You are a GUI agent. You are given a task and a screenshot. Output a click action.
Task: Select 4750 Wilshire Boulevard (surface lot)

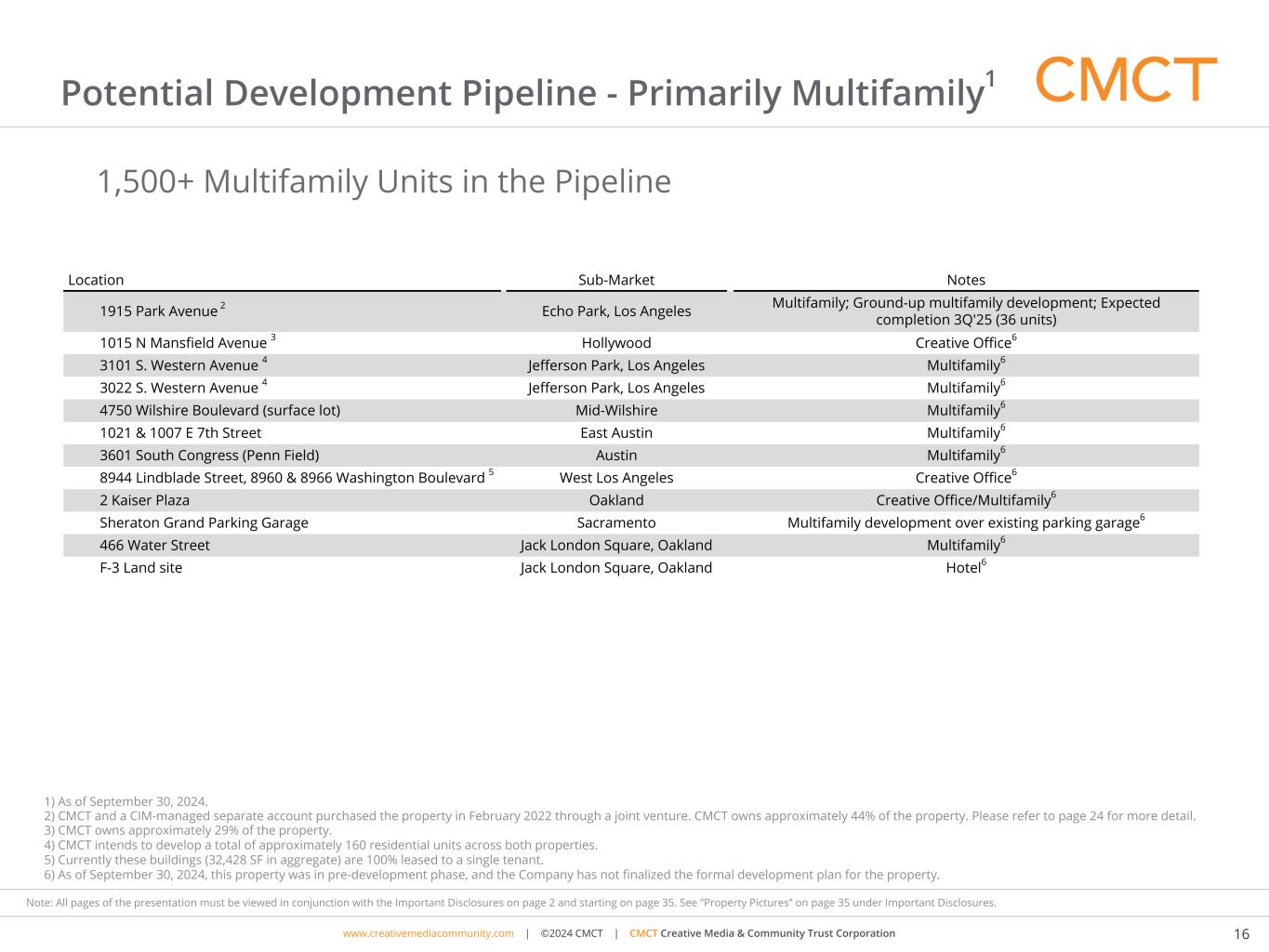coord(219,410)
